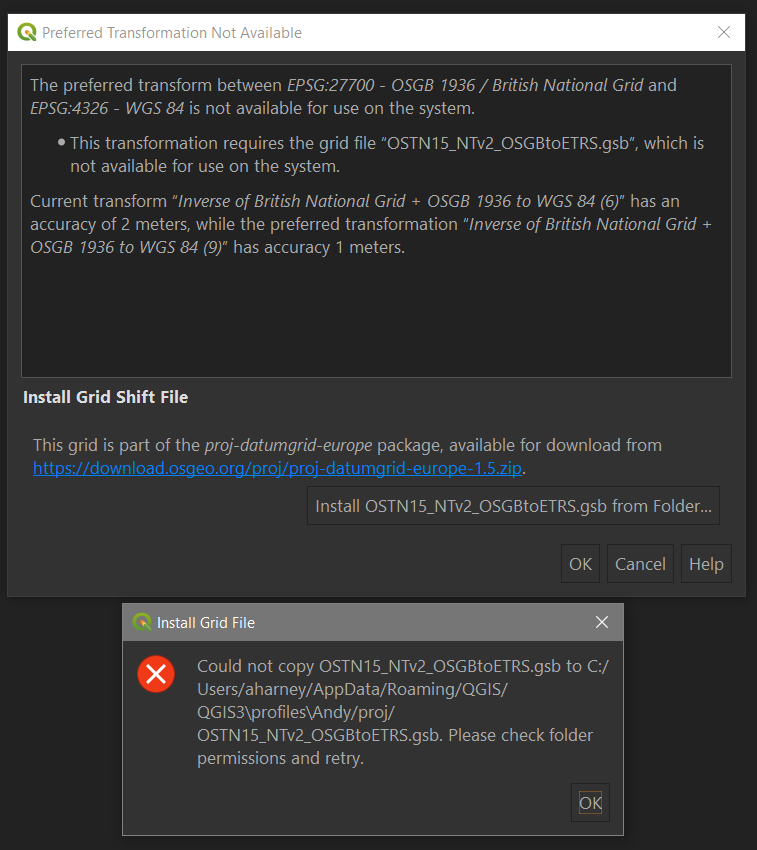
Task: Open the proj-datumgrid-europe-1.5.zip download link
Action: [277, 468]
